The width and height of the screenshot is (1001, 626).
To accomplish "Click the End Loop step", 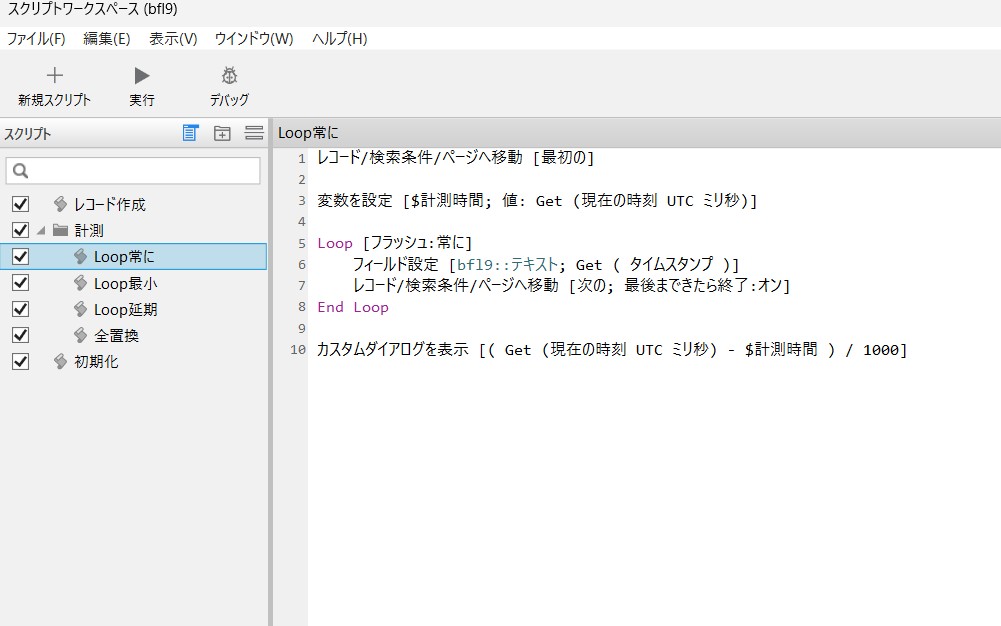I will 353,307.
